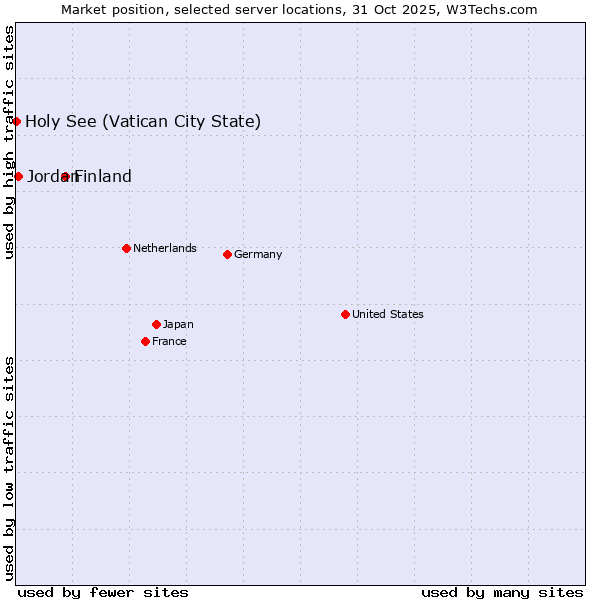Screen dimensions: 600x600
Task: Click the Germany data point marker
Action: 227,254
